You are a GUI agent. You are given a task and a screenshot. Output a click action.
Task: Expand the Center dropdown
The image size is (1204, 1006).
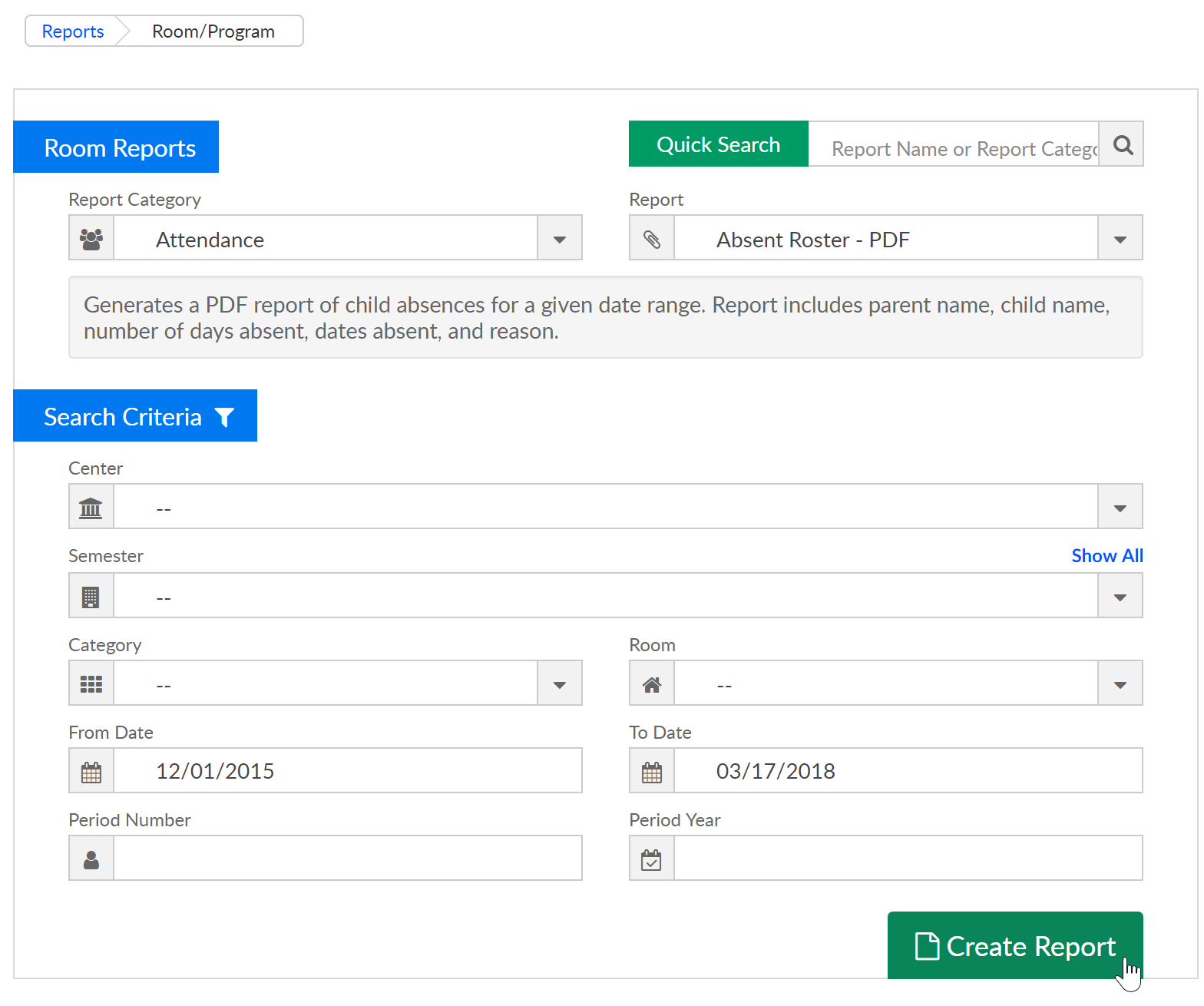tap(1120, 508)
